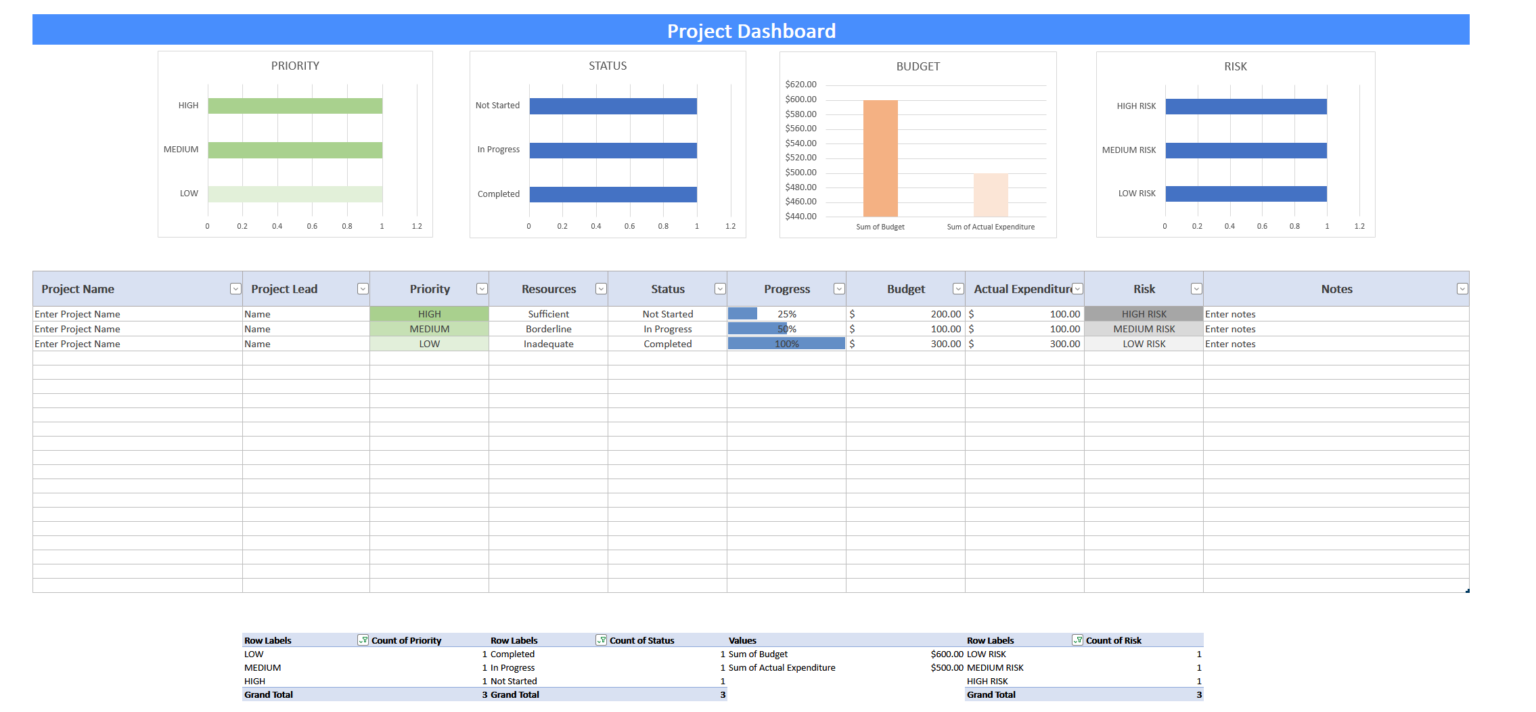Click the Project Name filter arrow
This screenshot has width=1536, height=712.
coord(235,288)
